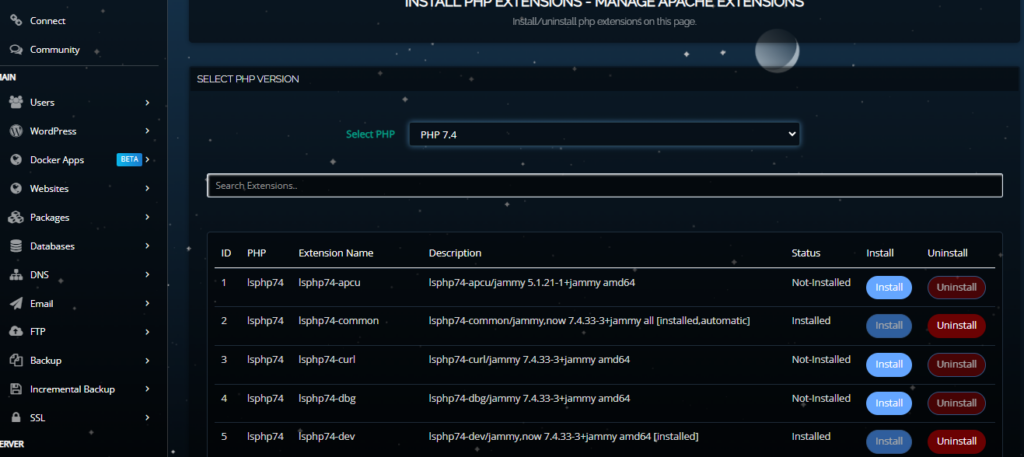Click the WordPress logo icon
1024x457 pixels.
point(16,131)
